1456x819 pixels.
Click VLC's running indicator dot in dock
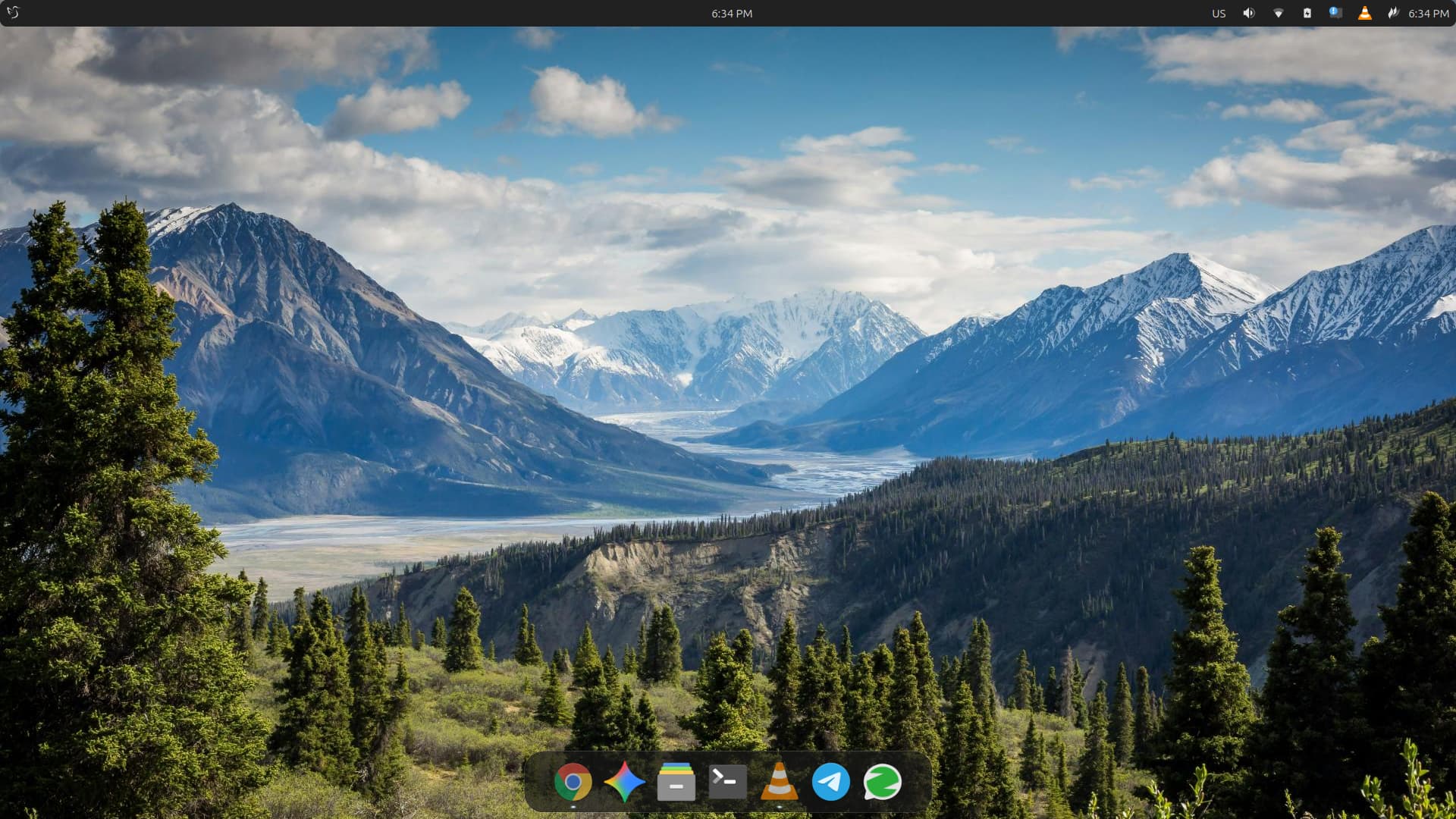779,808
